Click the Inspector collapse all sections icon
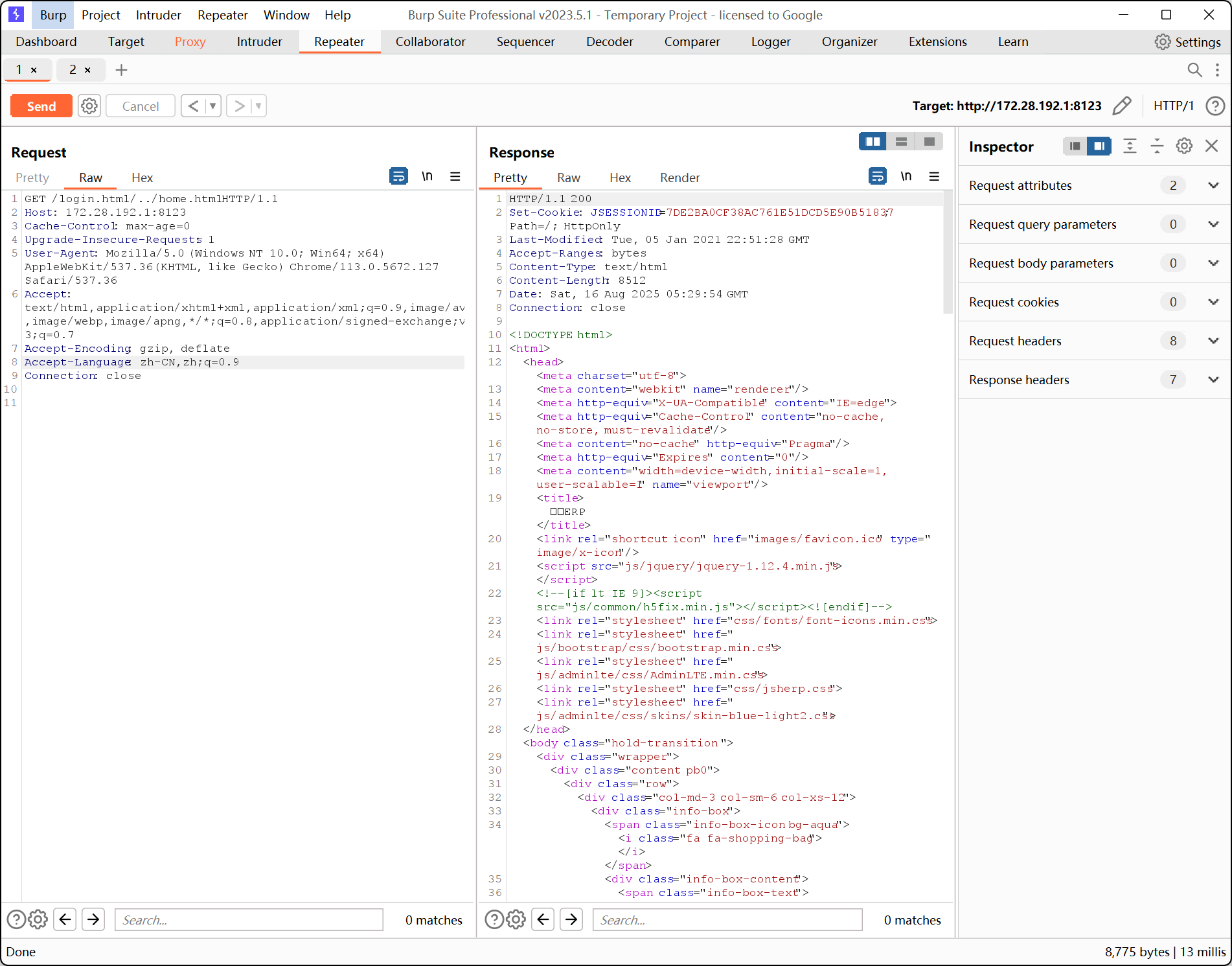This screenshot has width=1232, height=966. [1157, 146]
